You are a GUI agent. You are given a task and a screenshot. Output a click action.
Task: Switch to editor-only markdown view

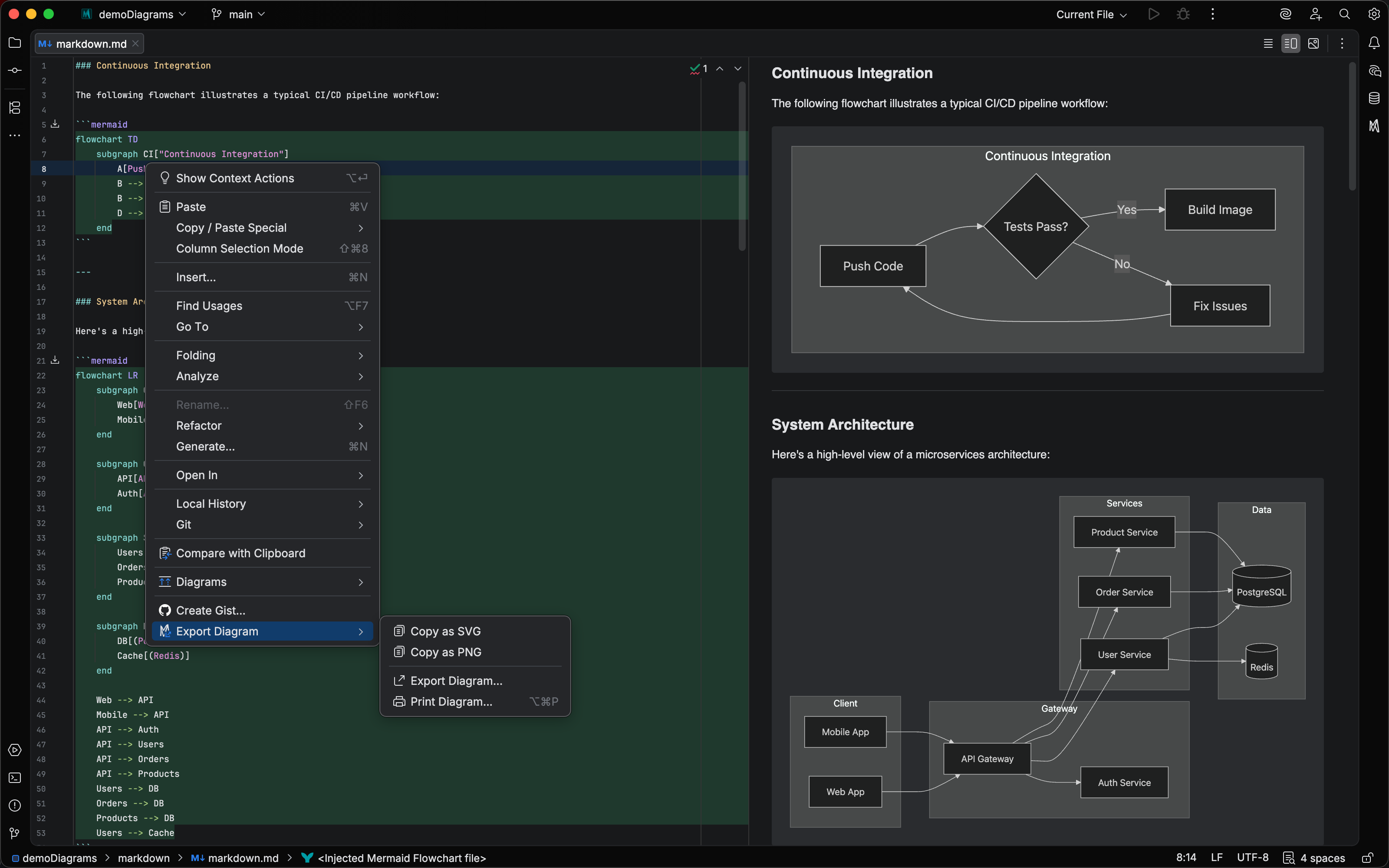(x=1267, y=43)
